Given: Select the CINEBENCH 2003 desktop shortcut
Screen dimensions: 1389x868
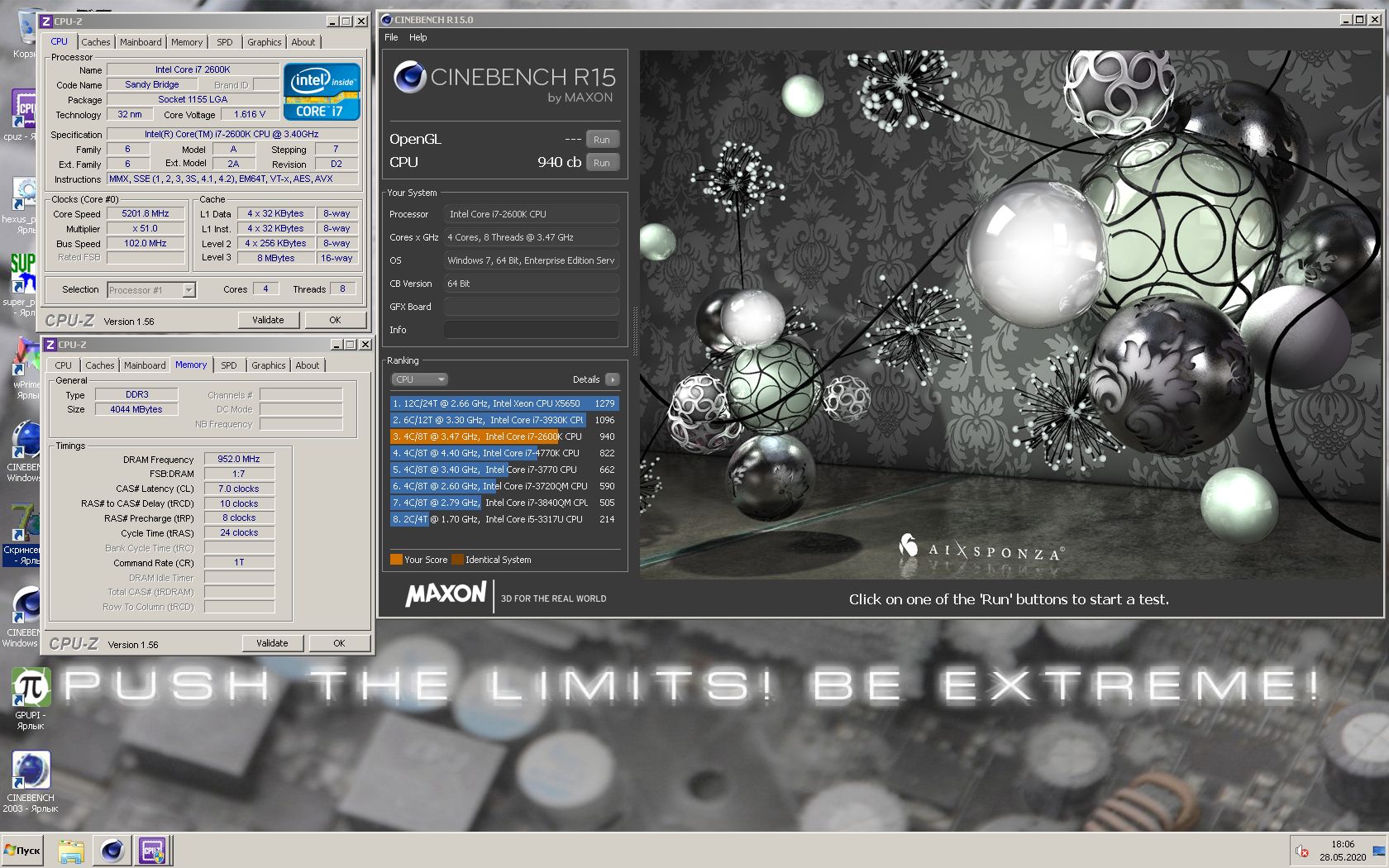Looking at the screenshot, I should 31,781.
